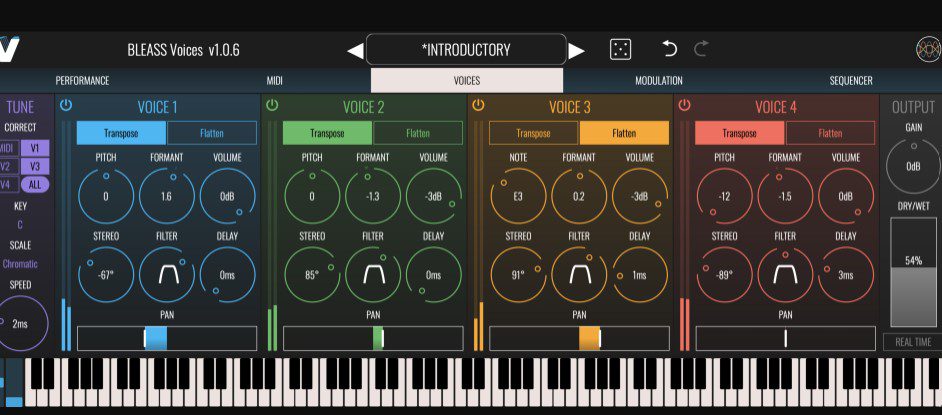Open the filter shape in Voice 3
The width and height of the screenshot is (942, 415).
coord(579,274)
